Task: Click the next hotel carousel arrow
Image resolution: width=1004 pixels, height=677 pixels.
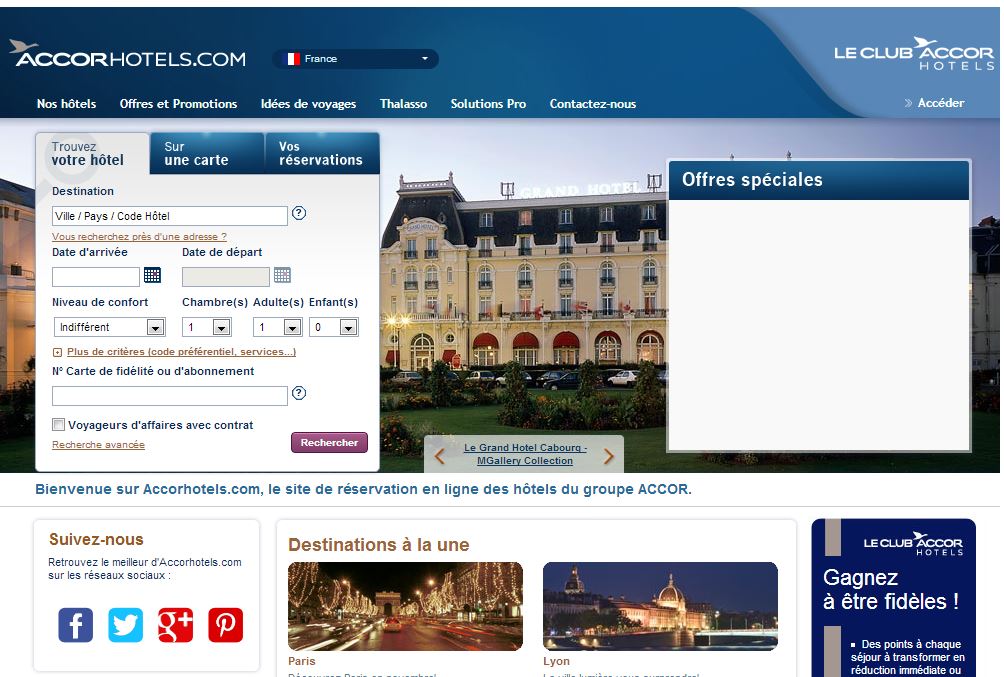Action: pyautogui.click(x=609, y=455)
